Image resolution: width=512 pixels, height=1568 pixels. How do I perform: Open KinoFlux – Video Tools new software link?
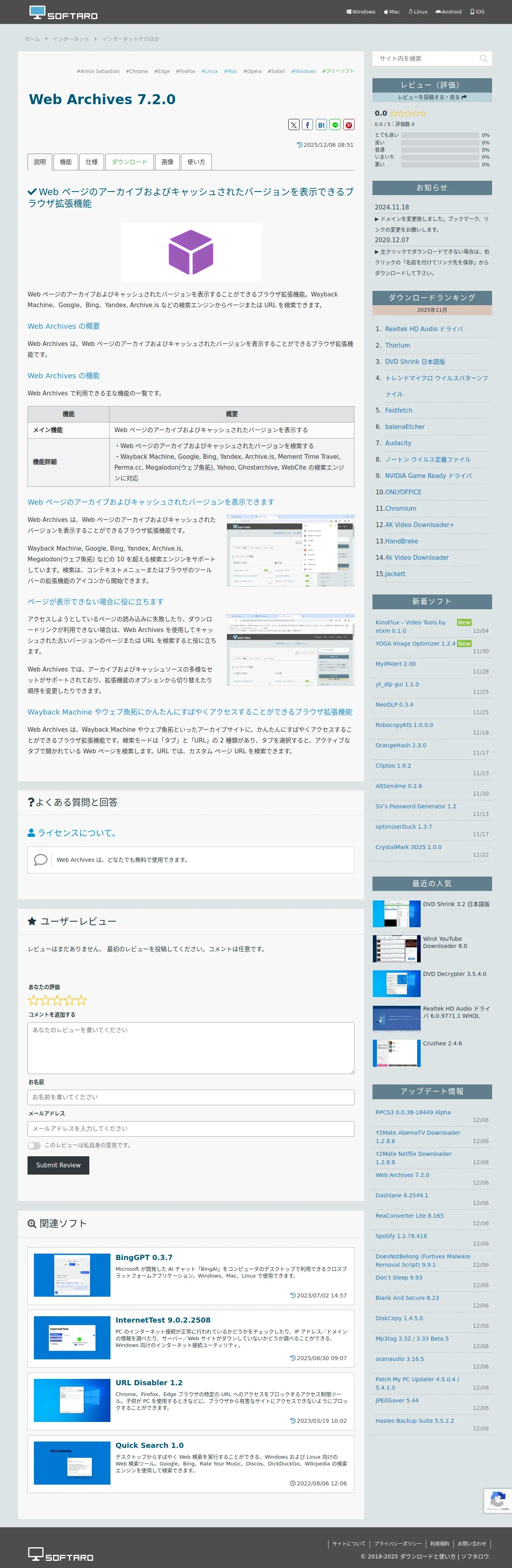coord(410,626)
